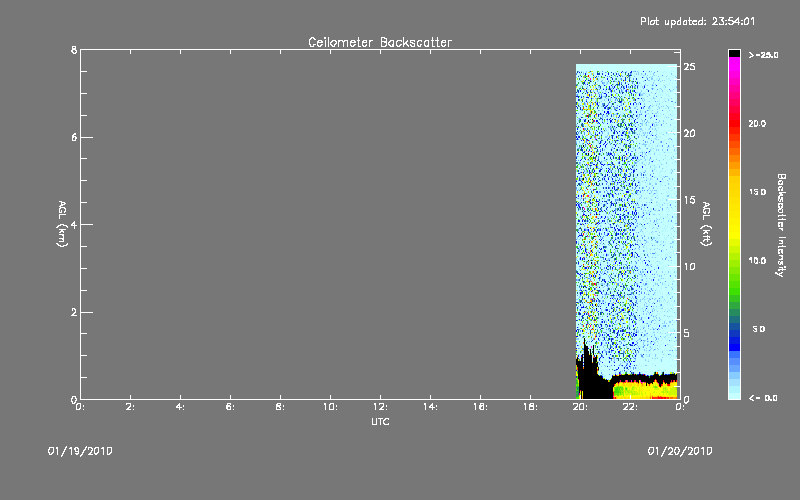Click the 25 kft label on right axis

tap(689, 67)
